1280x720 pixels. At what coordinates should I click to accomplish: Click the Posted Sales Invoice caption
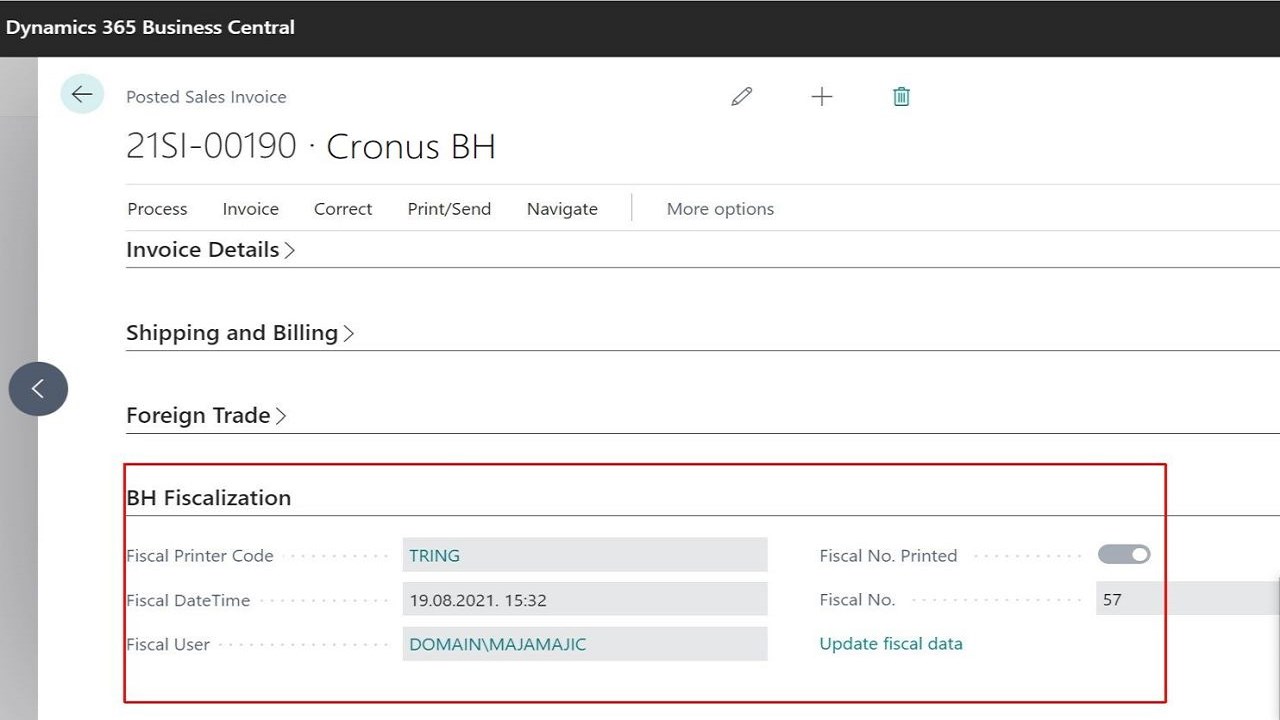206,97
